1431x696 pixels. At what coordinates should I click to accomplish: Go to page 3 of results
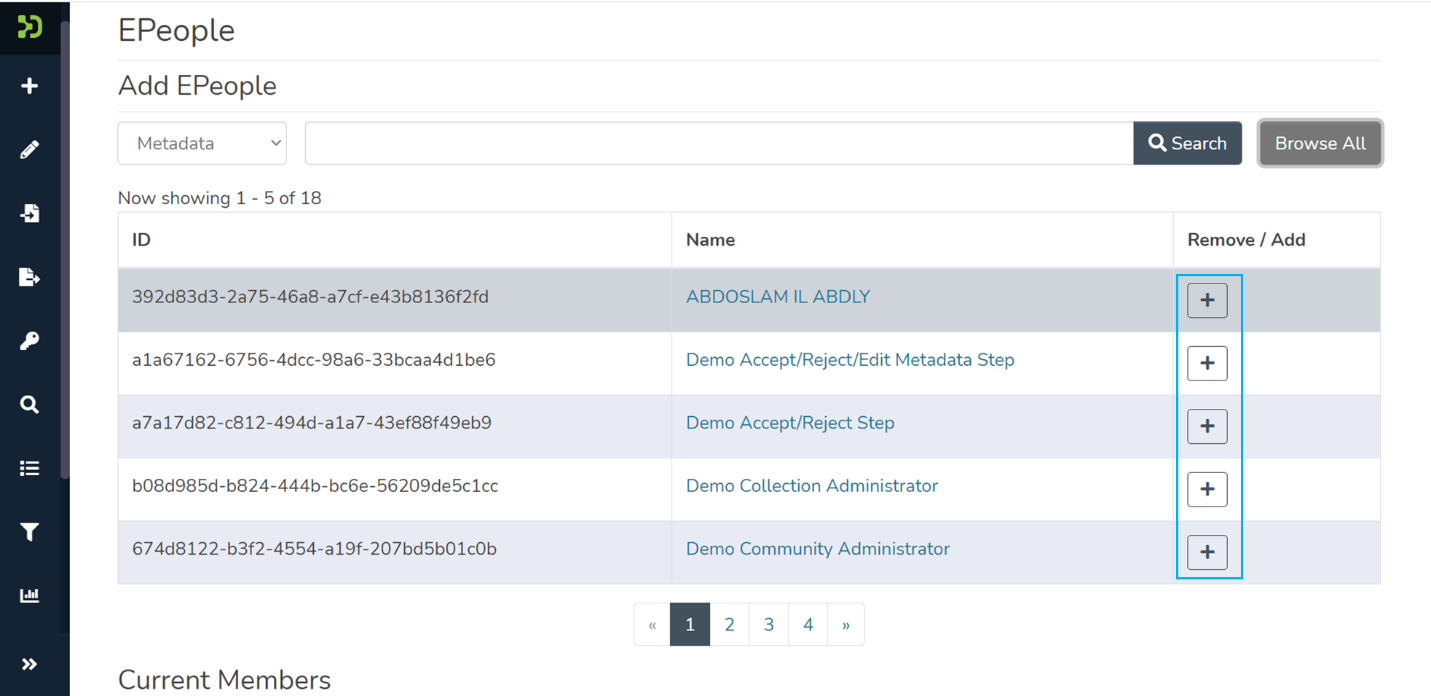pyautogui.click(x=768, y=625)
